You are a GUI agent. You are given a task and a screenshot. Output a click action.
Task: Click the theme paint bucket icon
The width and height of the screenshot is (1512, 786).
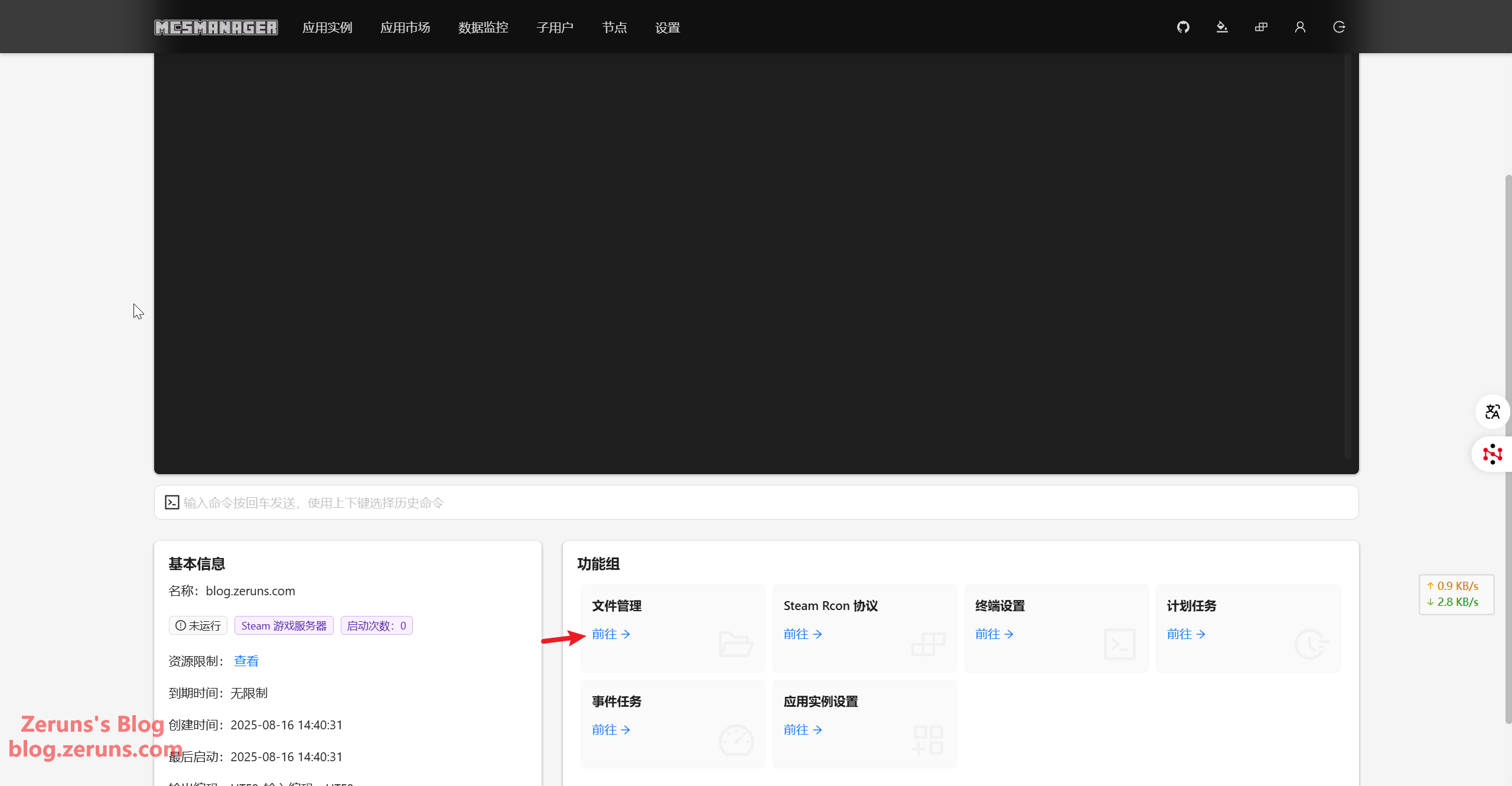[1221, 27]
